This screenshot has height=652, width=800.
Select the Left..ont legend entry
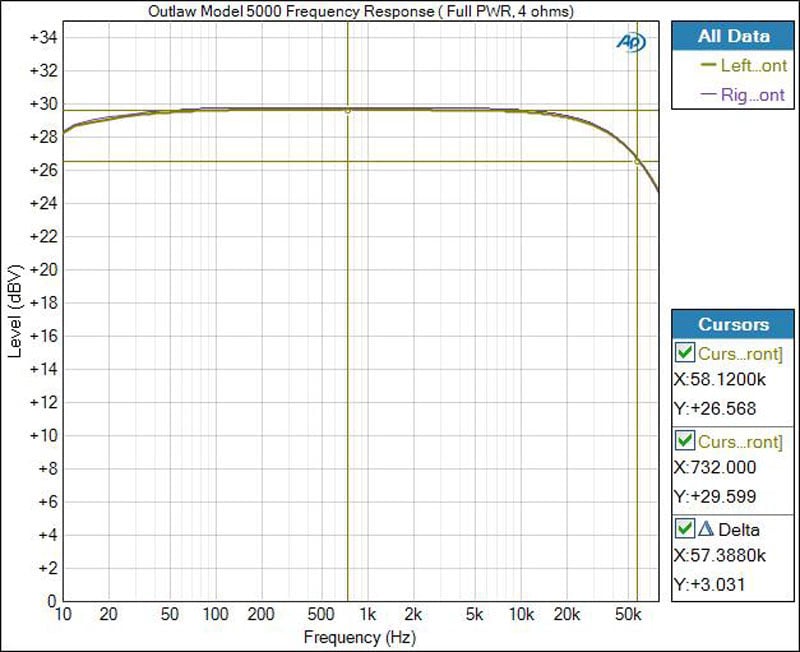(x=753, y=66)
